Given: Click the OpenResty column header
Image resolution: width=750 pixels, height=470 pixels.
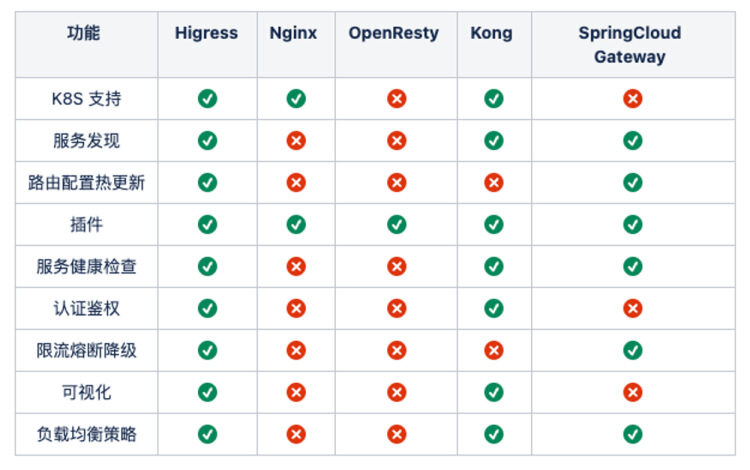Looking at the screenshot, I should click(394, 33).
